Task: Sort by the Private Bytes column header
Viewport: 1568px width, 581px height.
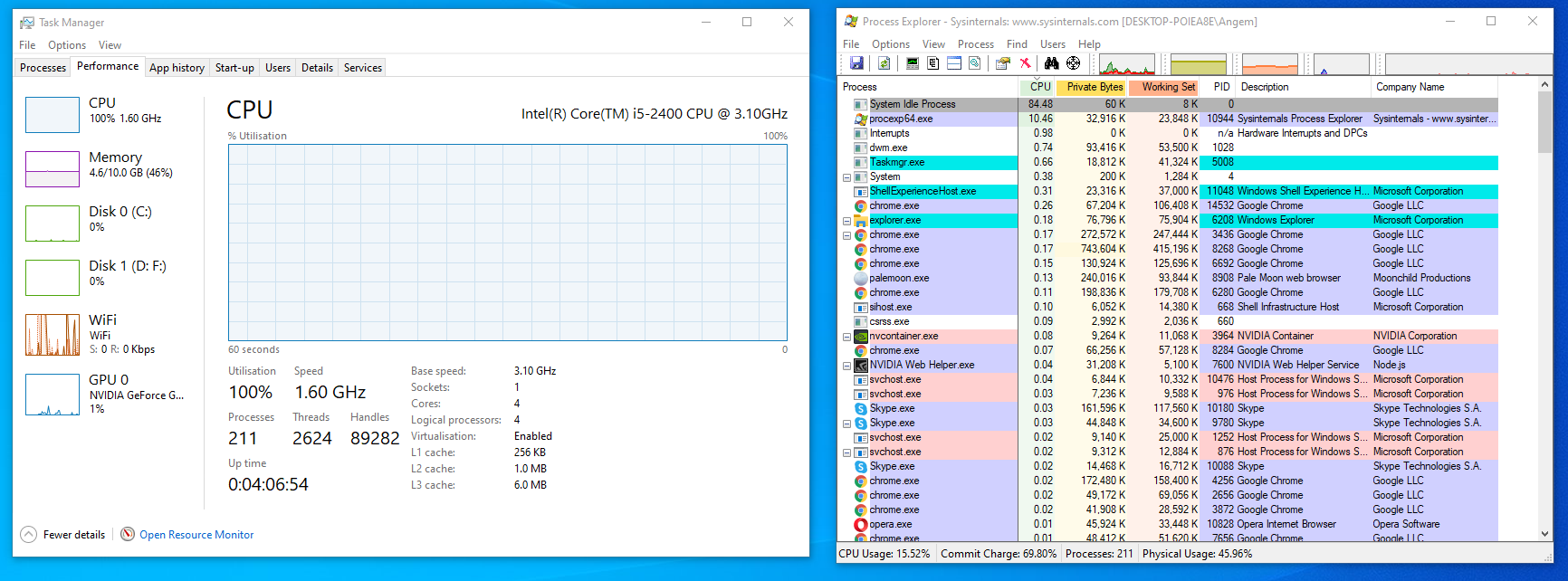Action: [1092, 87]
